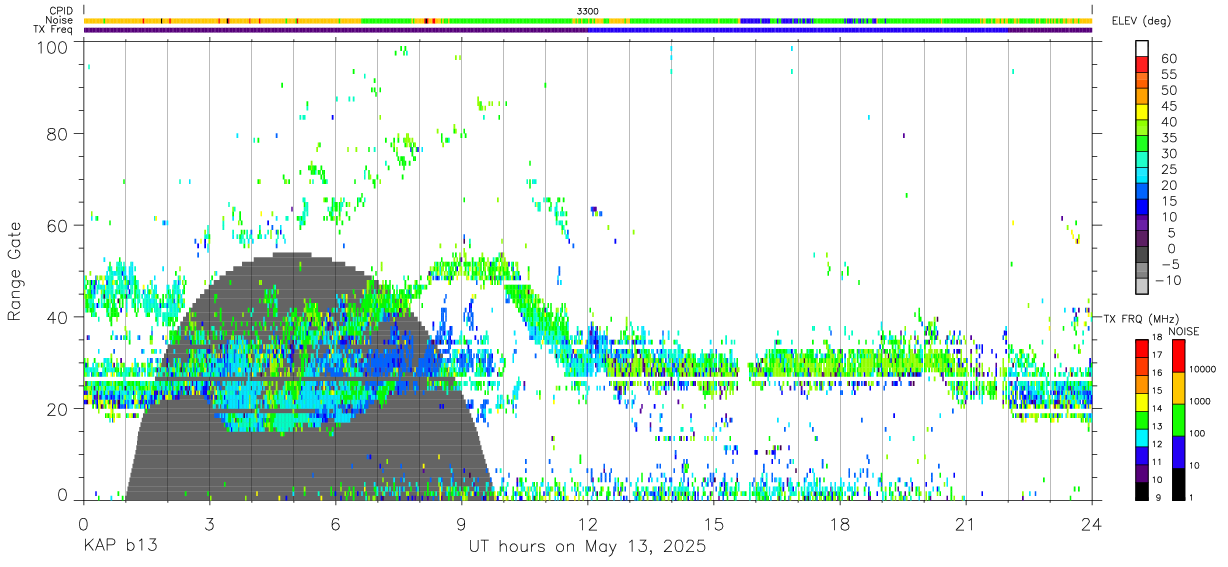Select the purple 5–10 degree elevation swatch

(x=1142, y=224)
